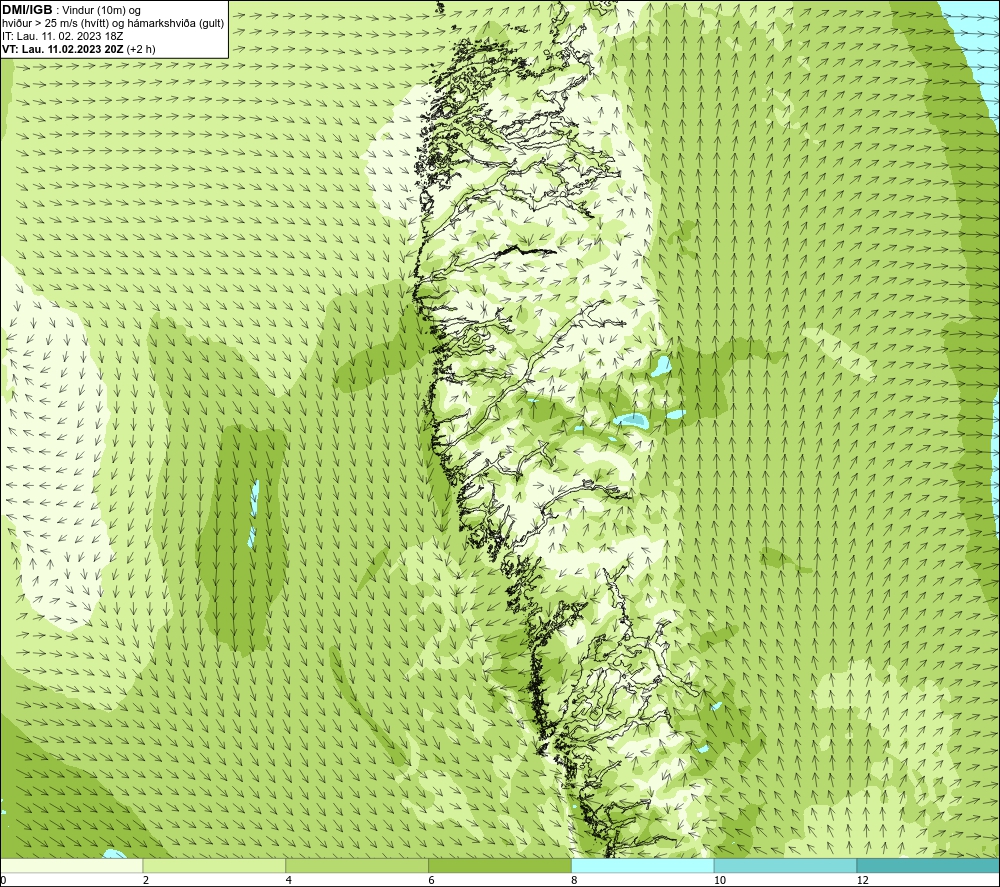This screenshot has height=887, width=1000.
Task: Click the legend label '0'
Action: coord(3,880)
